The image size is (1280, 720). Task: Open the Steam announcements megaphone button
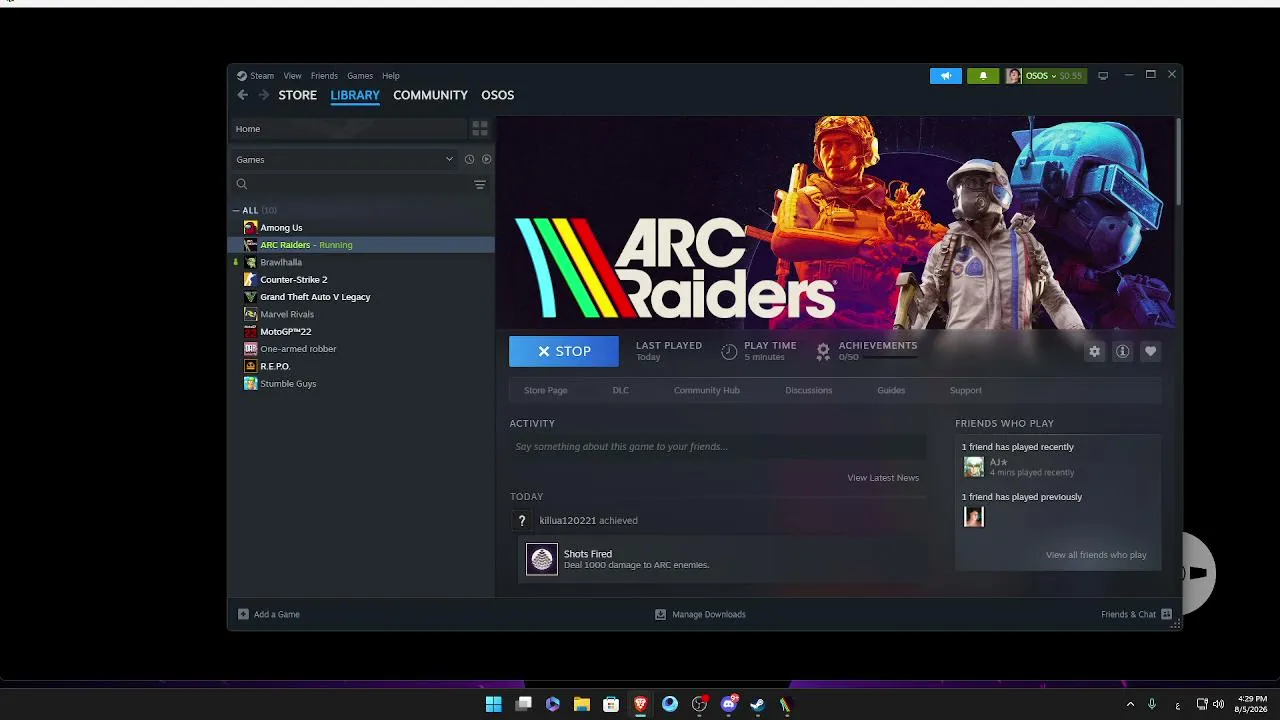(x=945, y=75)
